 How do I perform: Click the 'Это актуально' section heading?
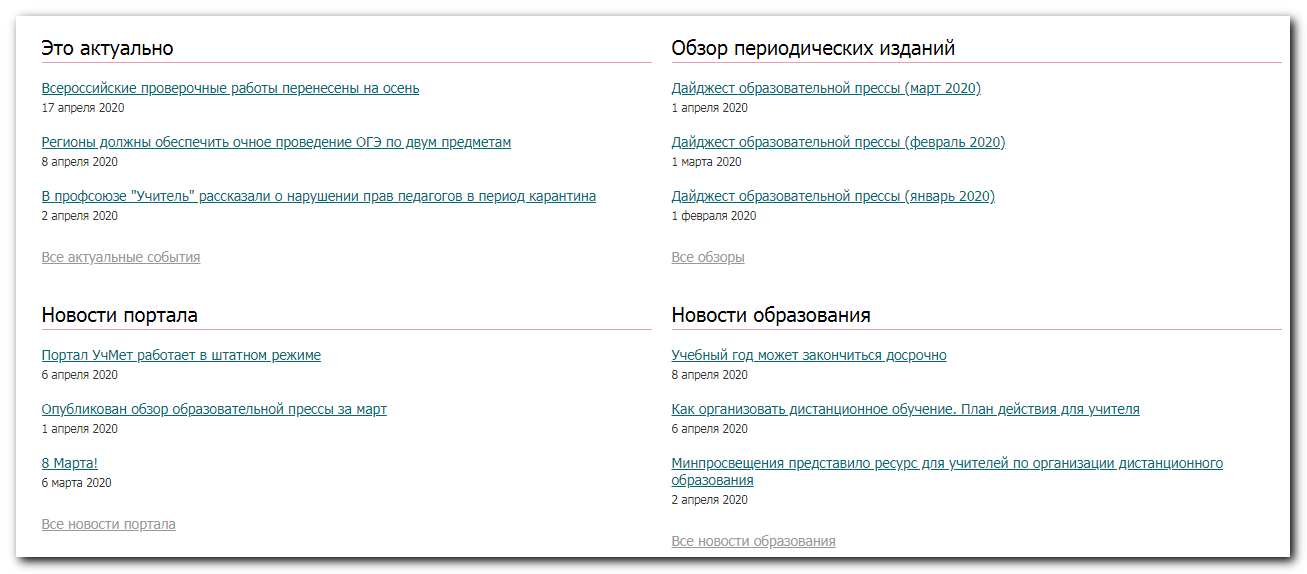click(x=108, y=48)
